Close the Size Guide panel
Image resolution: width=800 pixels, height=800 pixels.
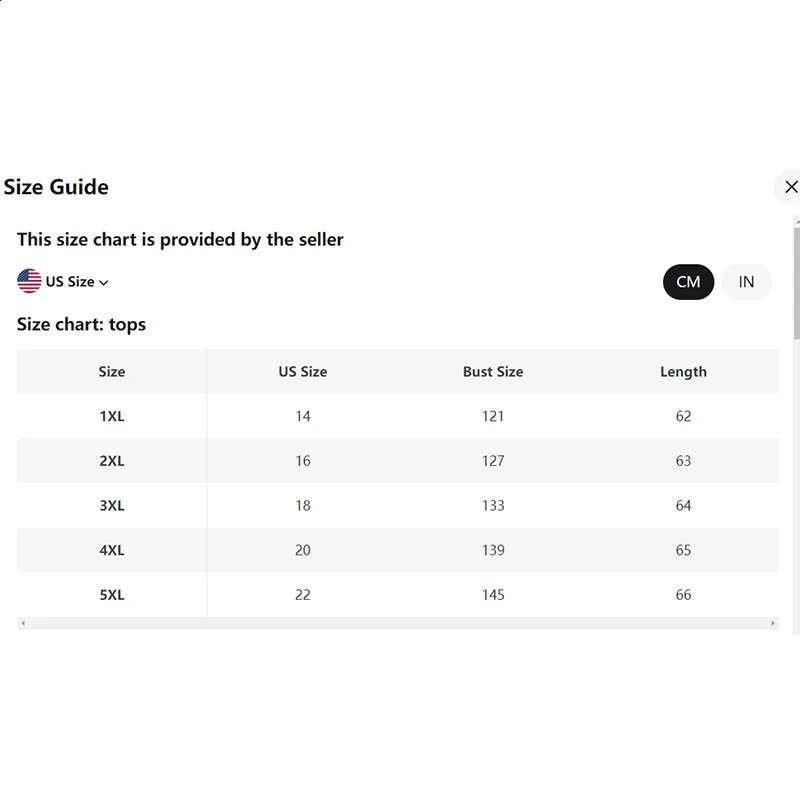pyautogui.click(x=790, y=187)
